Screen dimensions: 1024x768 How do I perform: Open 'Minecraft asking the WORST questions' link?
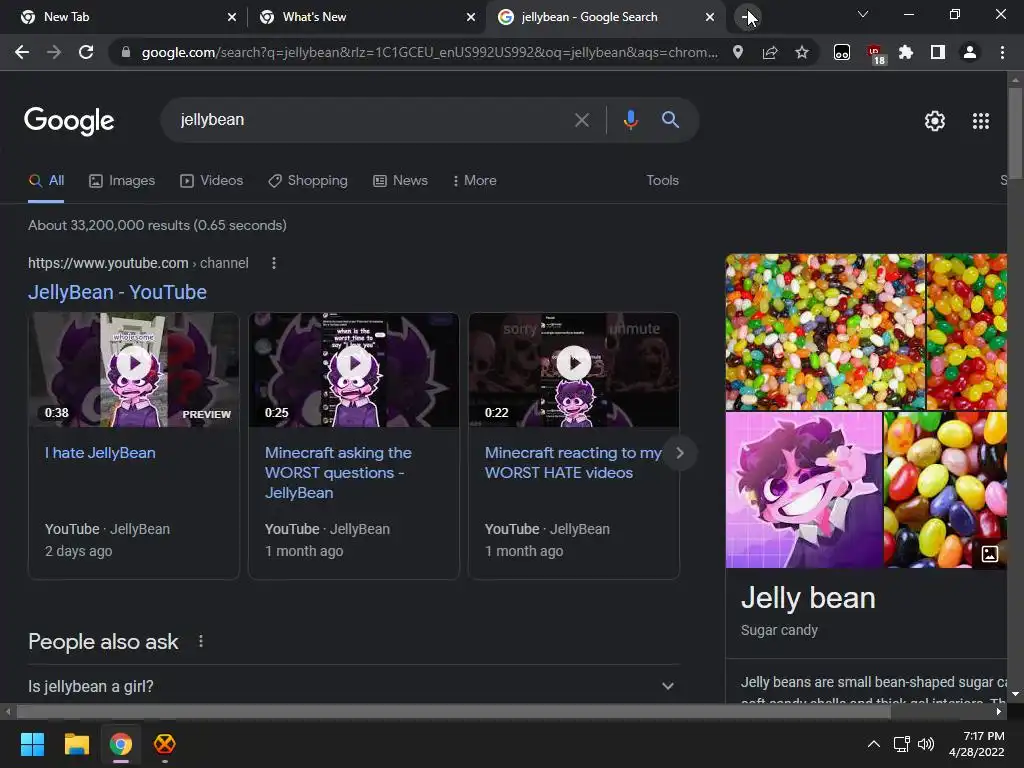[338, 473]
